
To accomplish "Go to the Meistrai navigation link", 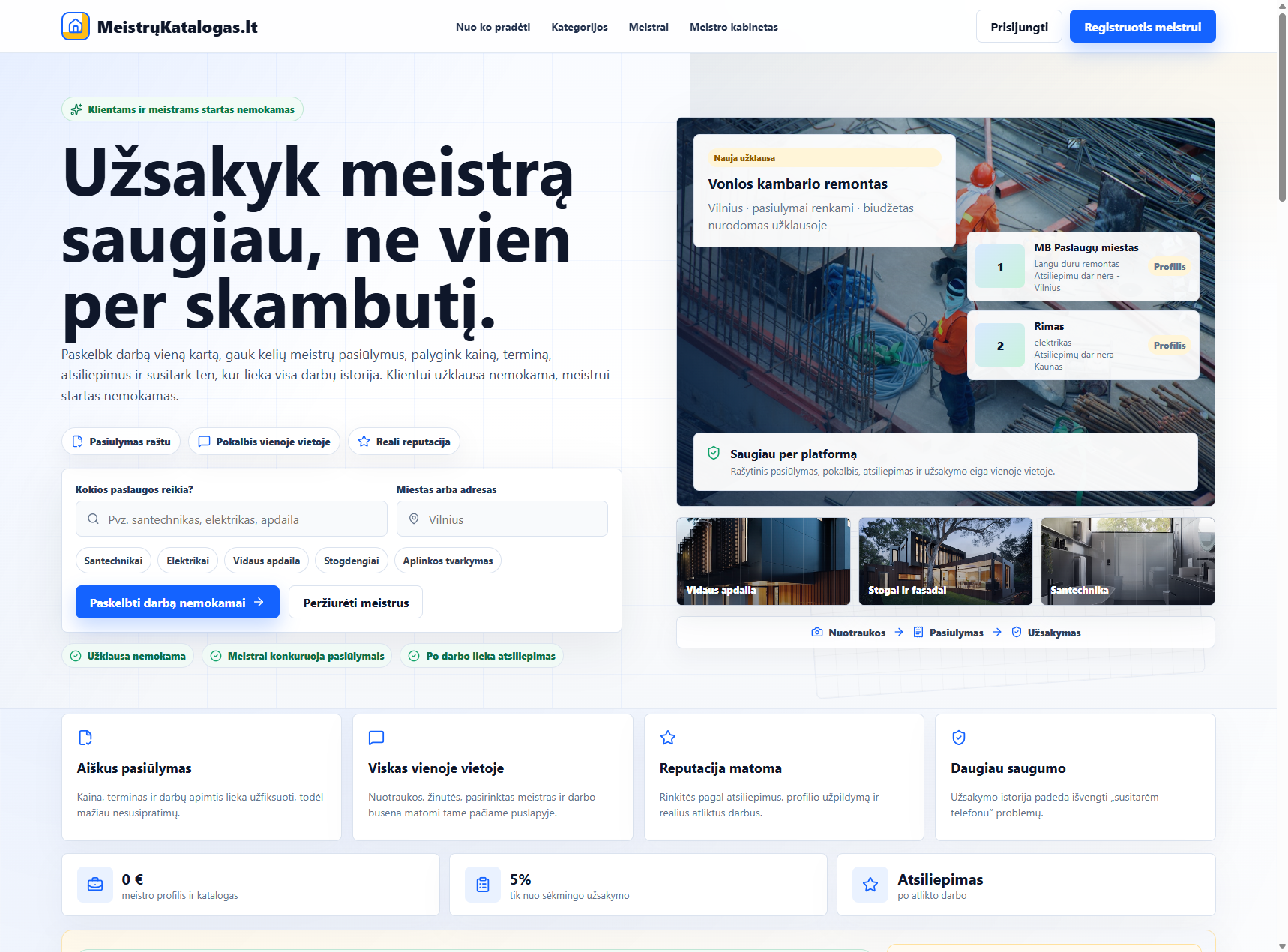I will click(648, 27).
